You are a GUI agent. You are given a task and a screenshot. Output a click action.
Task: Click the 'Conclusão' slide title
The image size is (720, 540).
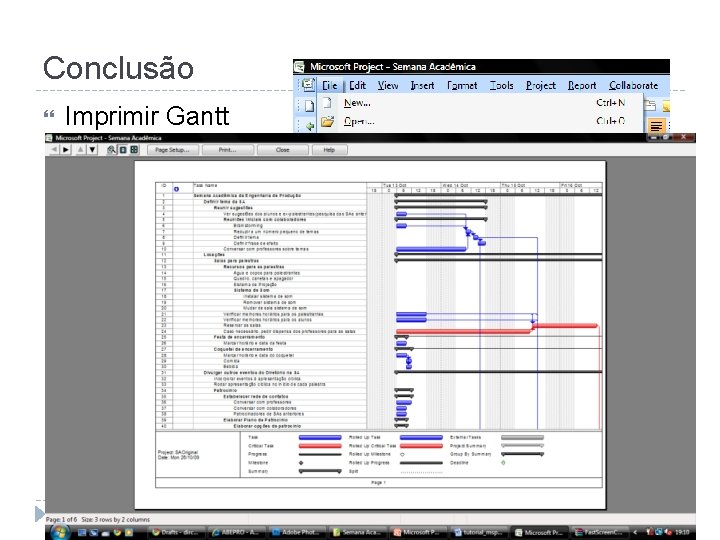click(x=118, y=68)
